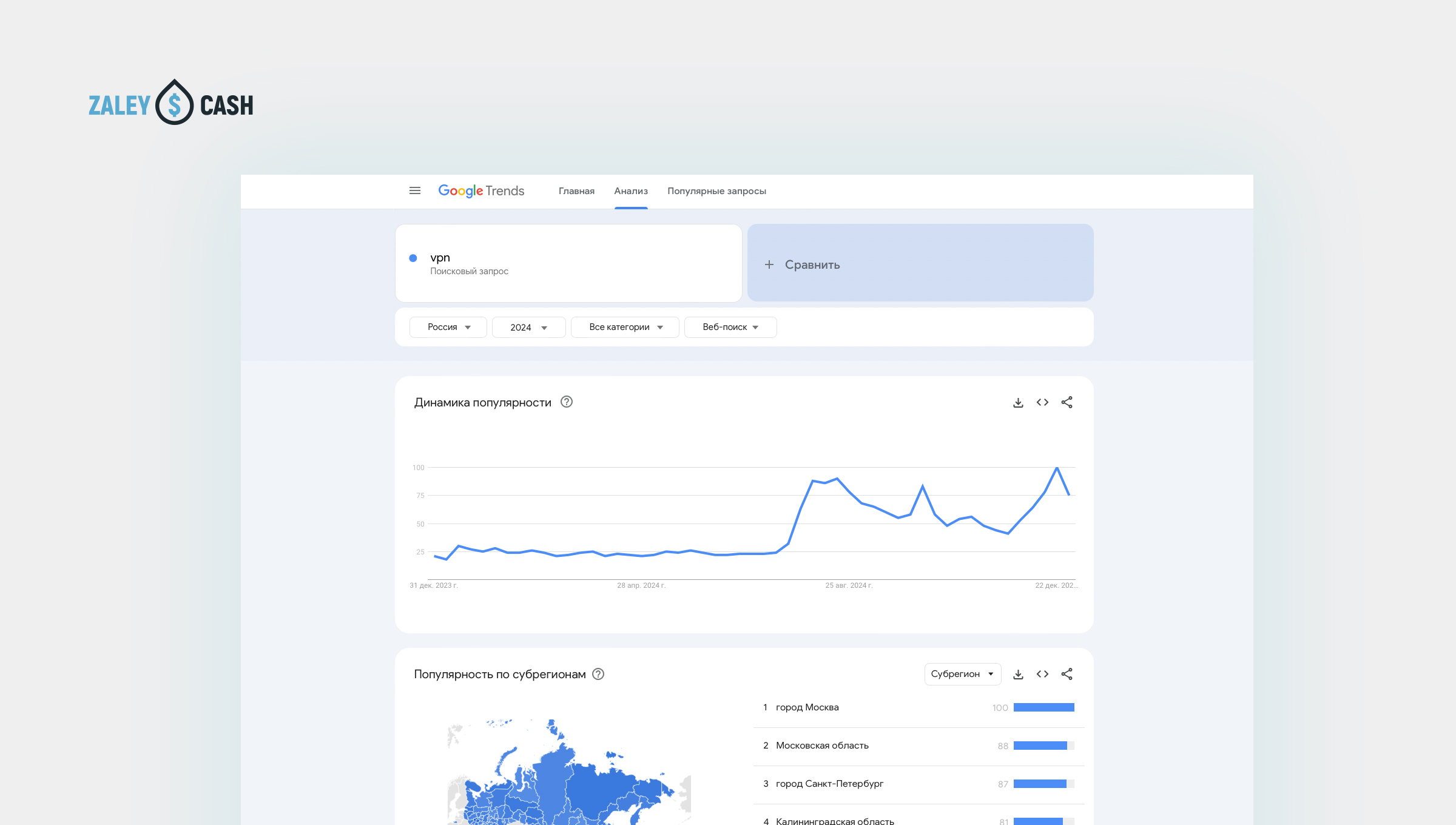The image size is (1456, 825).
Task: Select Калининградская область in the list
Action: (x=835, y=821)
